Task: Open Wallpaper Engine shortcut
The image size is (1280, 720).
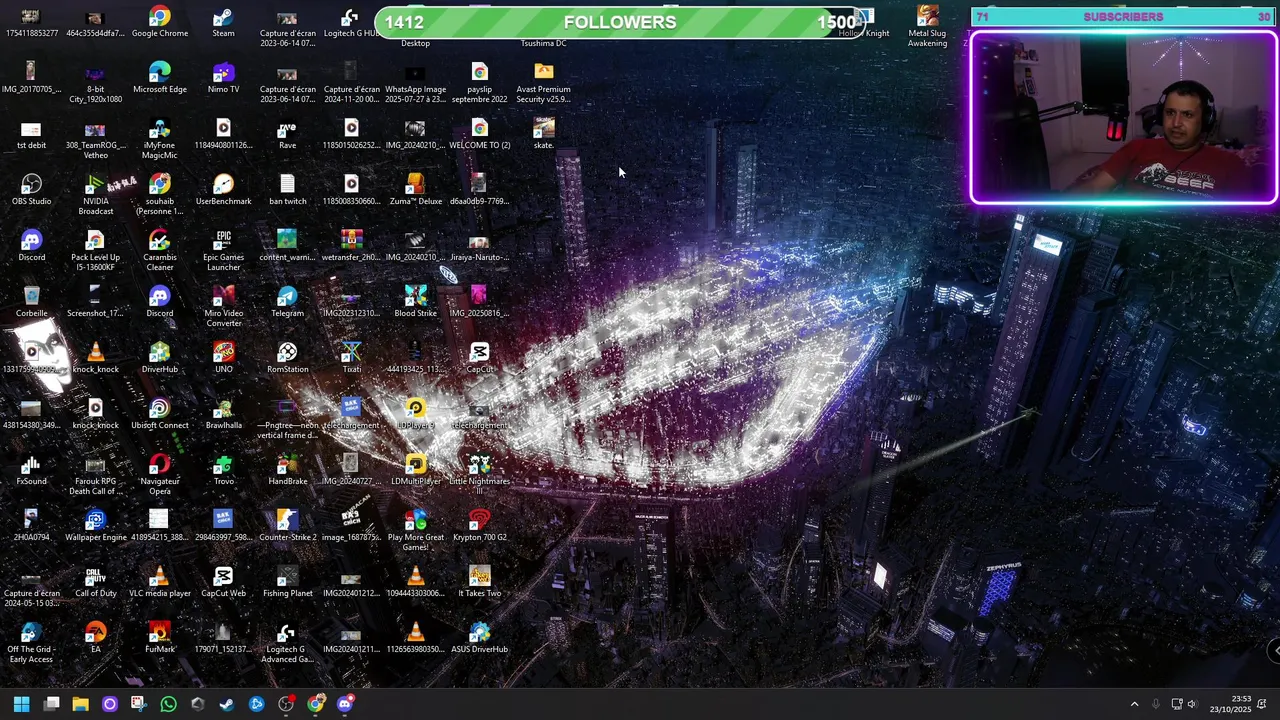Action: [x=96, y=527]
